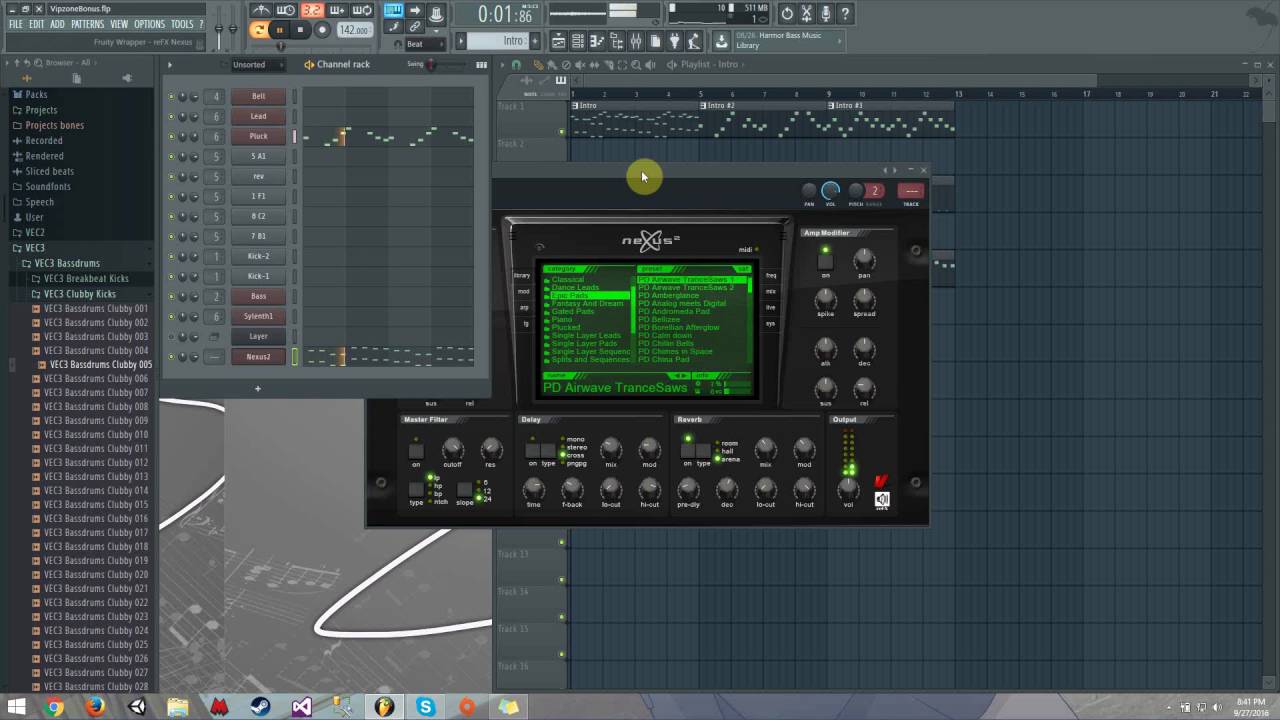This screenshot has width=1280, height=720.
Task: Open FL Studio taskbar icon
Action: [384, 707]
